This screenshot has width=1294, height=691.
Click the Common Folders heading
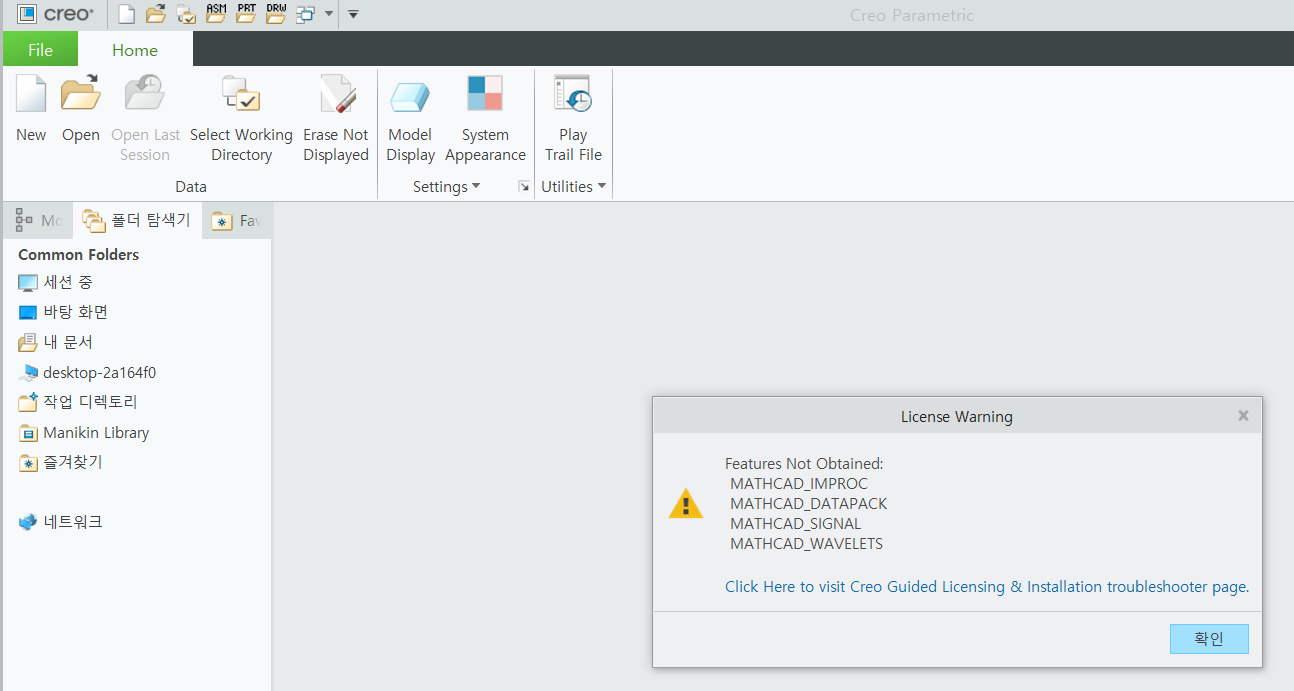(x=78, y=255)
